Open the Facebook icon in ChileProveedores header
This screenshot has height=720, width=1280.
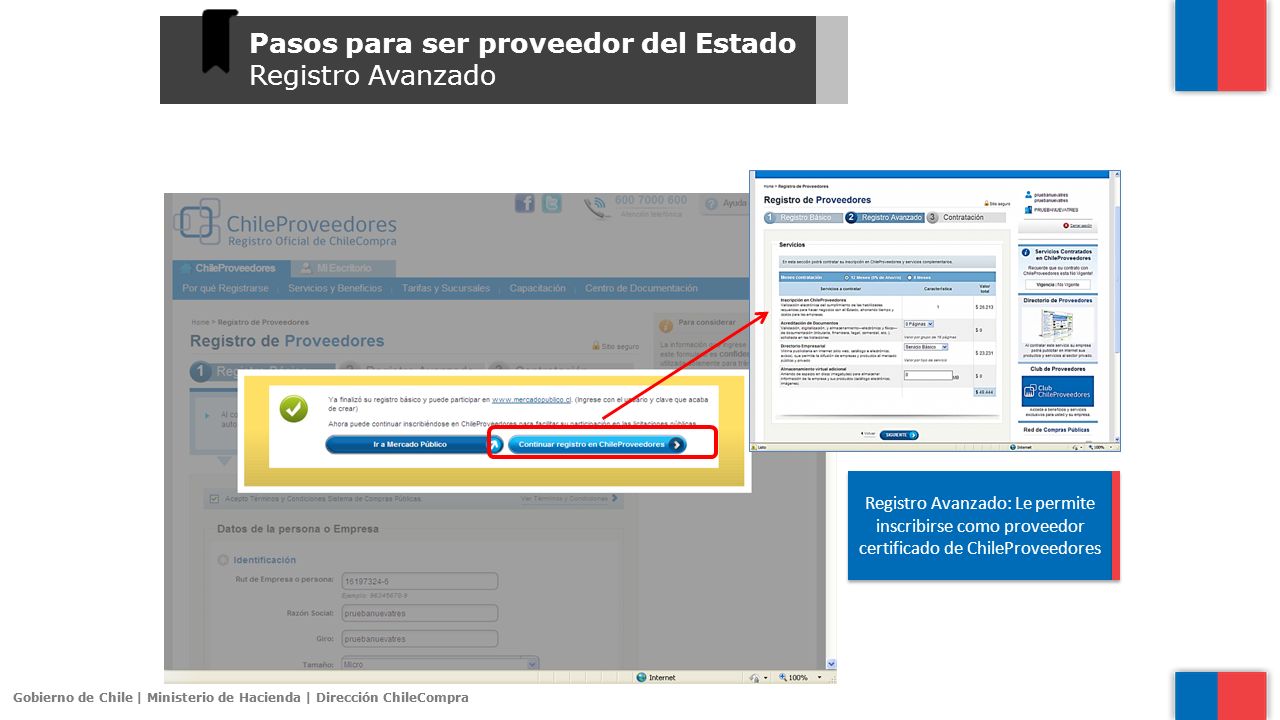525,204
